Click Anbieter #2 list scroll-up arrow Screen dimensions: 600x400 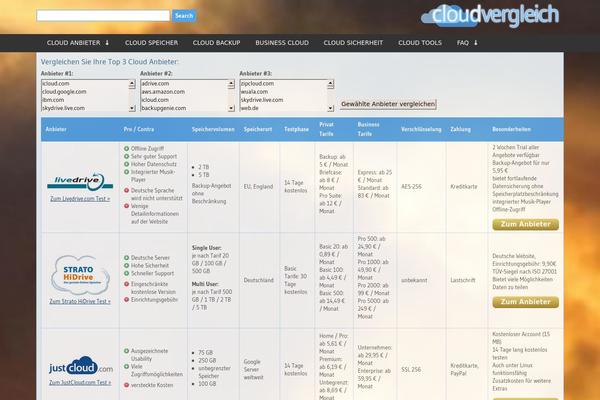click(231, 84)
